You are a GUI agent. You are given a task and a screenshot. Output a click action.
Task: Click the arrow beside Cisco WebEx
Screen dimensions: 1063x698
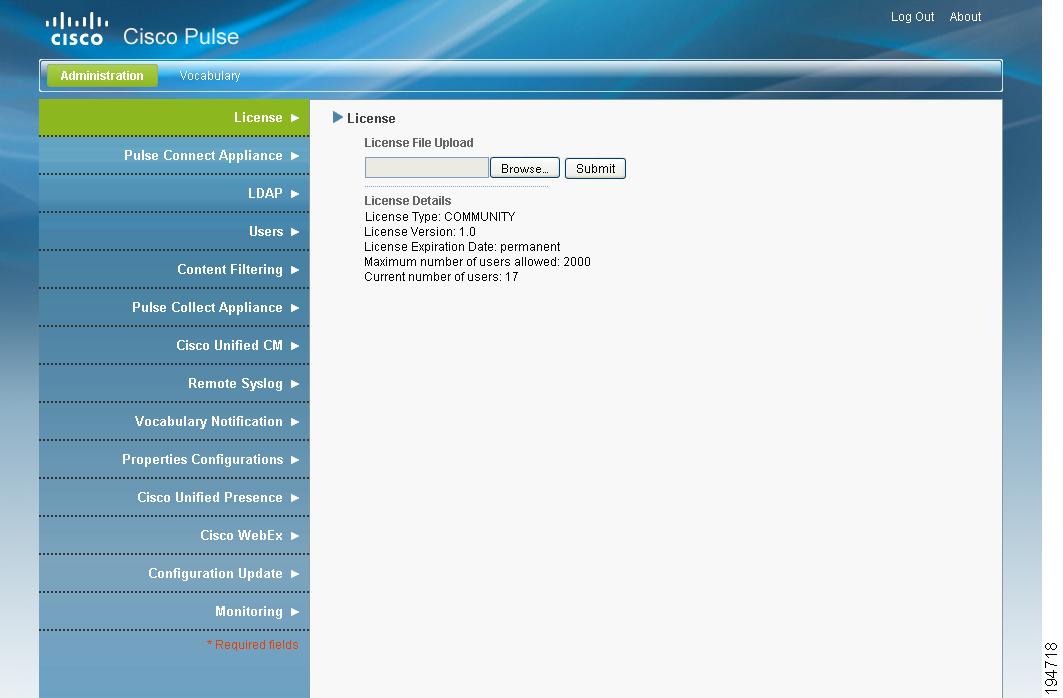[x=293, y=535]
